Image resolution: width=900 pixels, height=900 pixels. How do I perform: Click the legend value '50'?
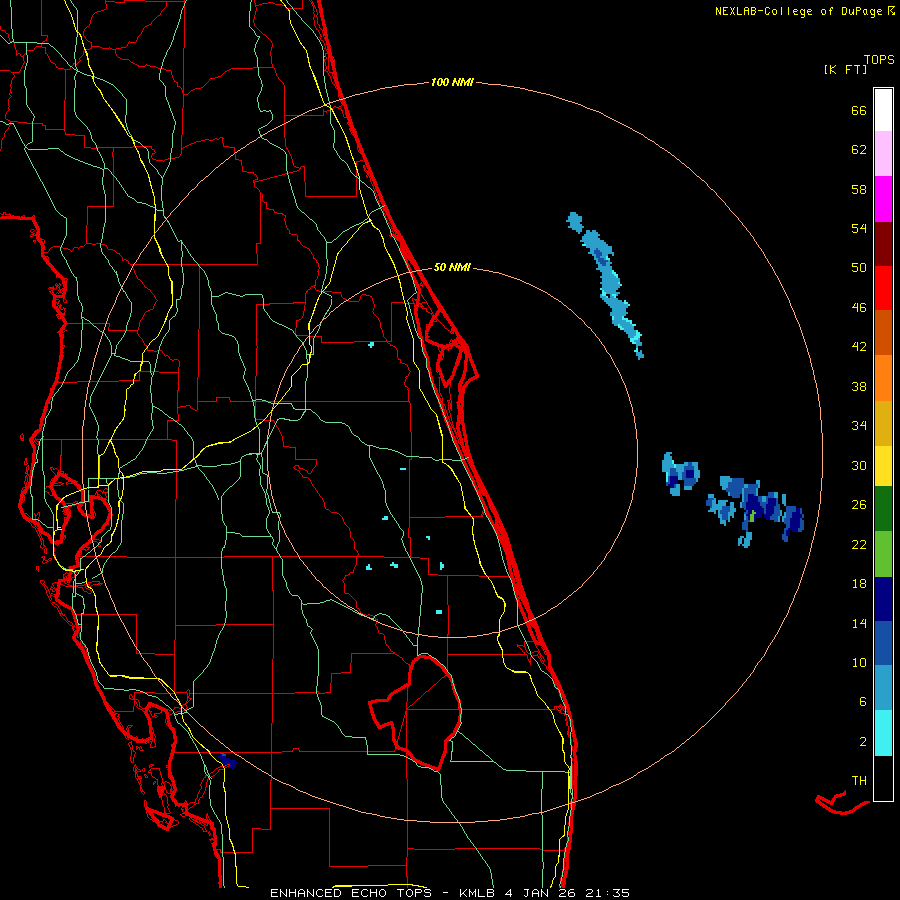pyautogui.click(x=859, y=267)
